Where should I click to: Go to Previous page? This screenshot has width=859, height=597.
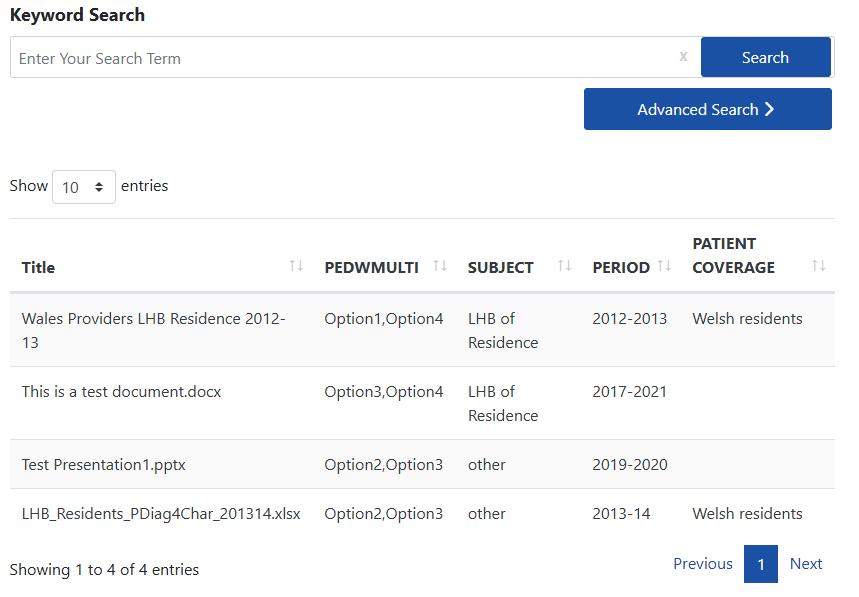(703, 564)
